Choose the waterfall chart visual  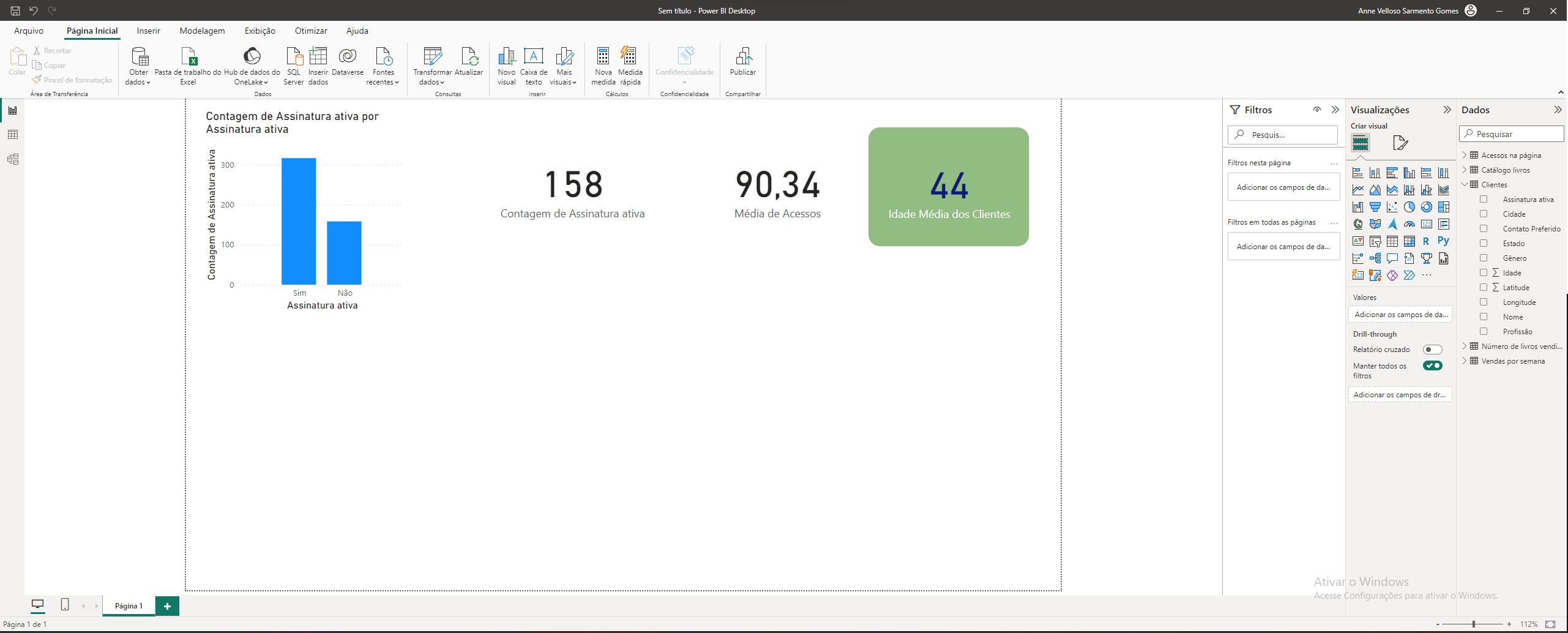[x=1357, y=207]
